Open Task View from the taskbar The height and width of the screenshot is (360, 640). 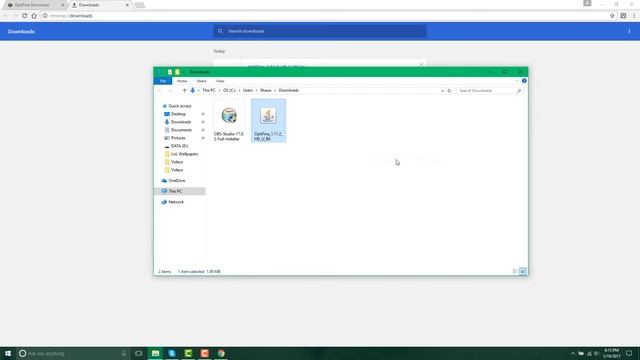pos(138,353)
